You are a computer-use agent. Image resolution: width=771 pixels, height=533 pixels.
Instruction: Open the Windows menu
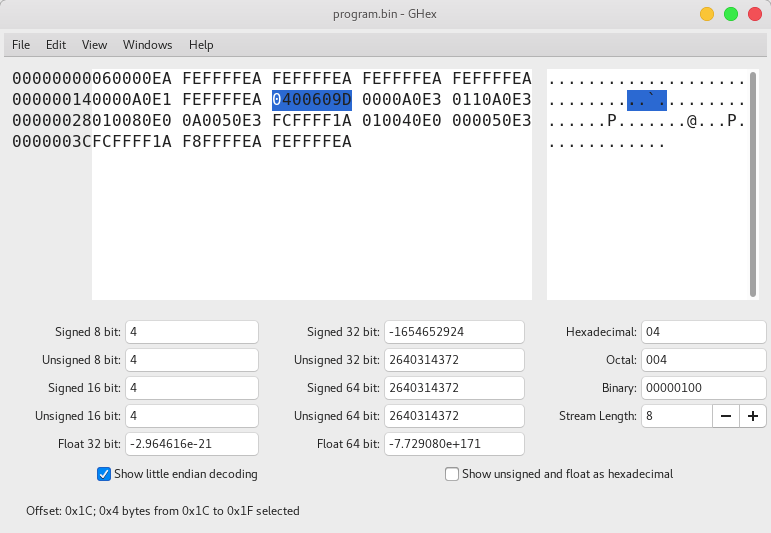click(x=148, y=45)
